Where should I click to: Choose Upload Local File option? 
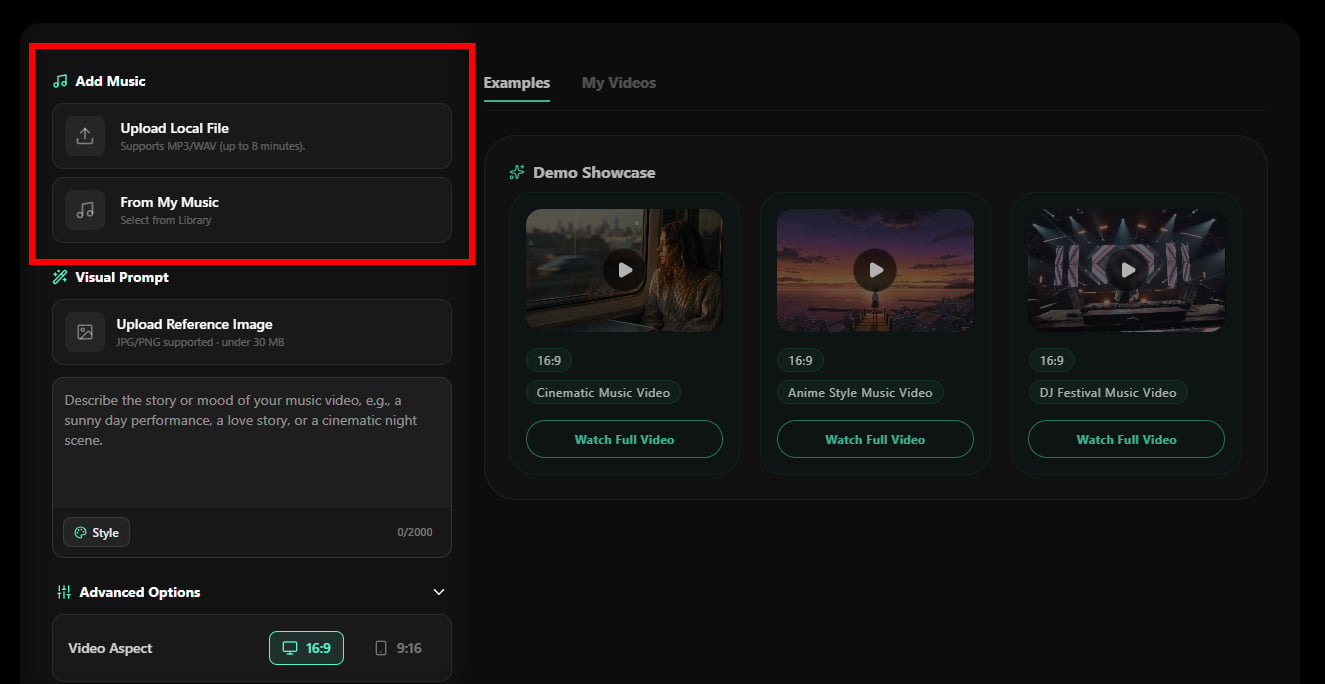(252, 136)
